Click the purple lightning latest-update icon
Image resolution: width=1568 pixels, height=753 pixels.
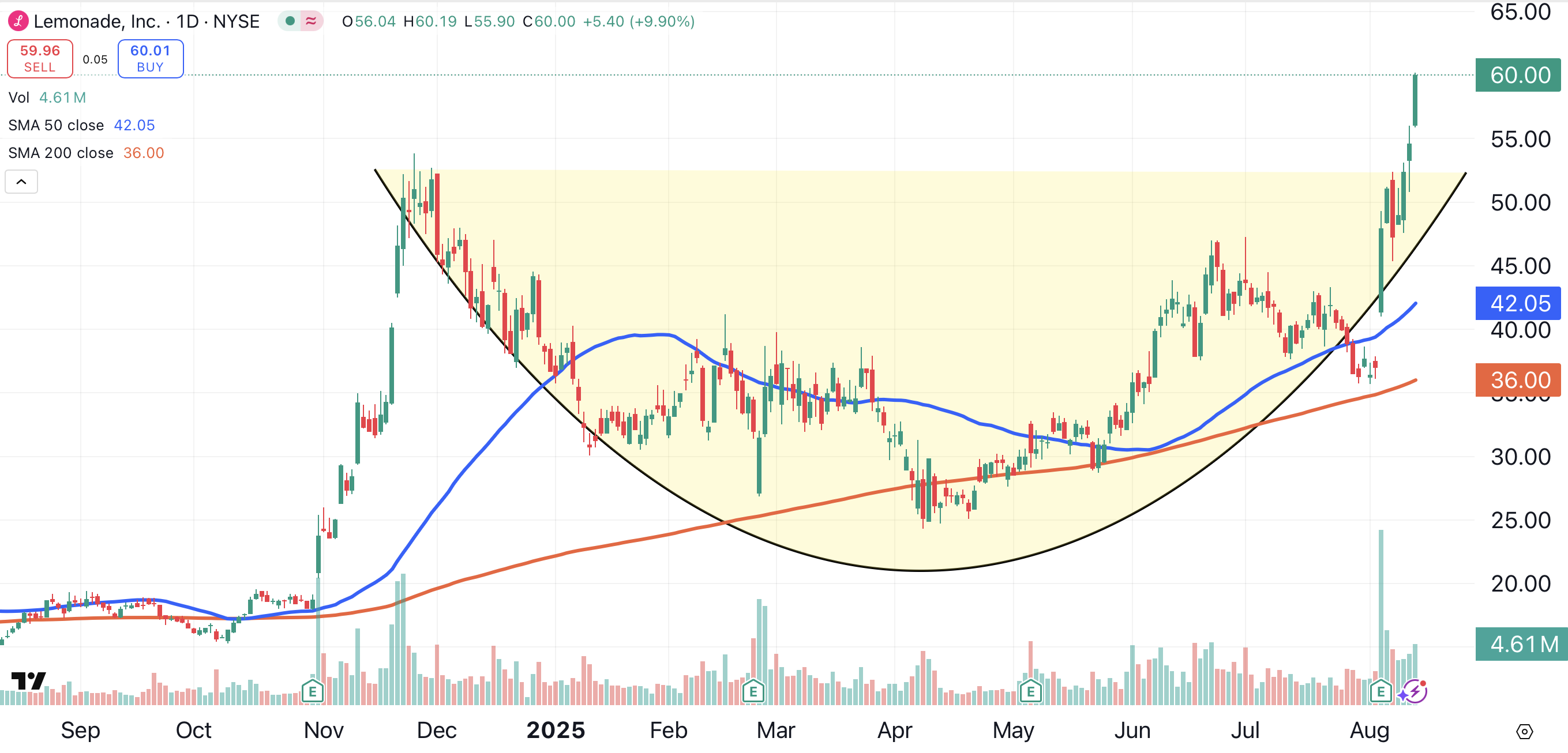(x=1414, y=691)
